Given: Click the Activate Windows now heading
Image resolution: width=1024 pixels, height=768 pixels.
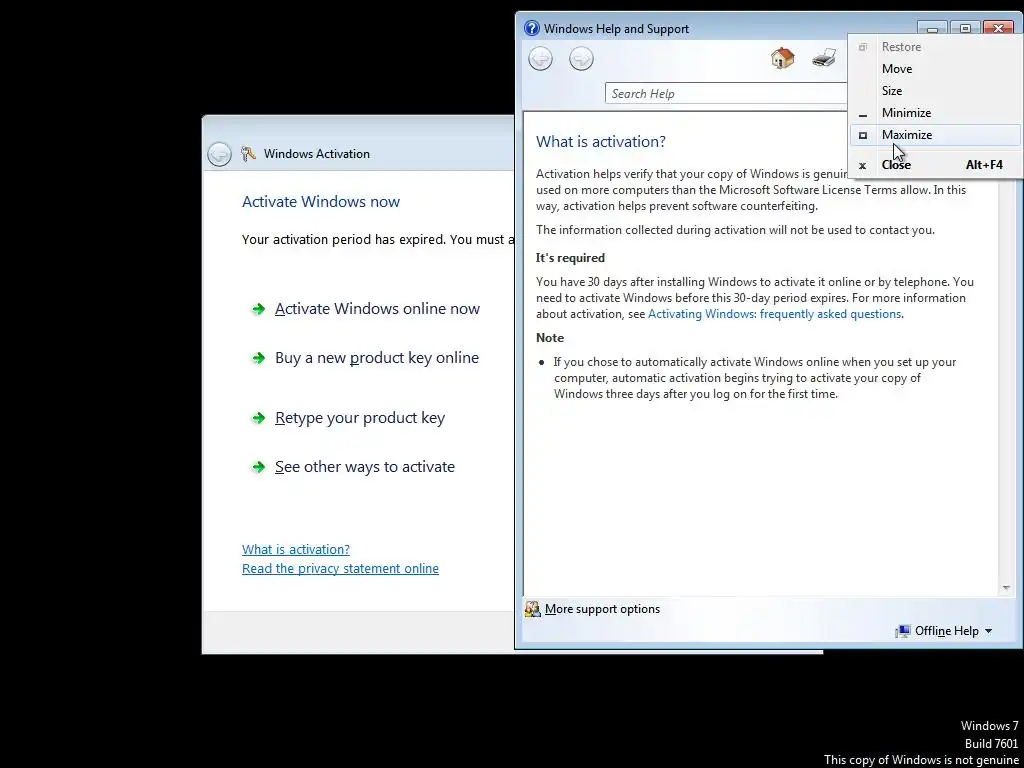Looking at the screenshot, I should click(321, 202).
